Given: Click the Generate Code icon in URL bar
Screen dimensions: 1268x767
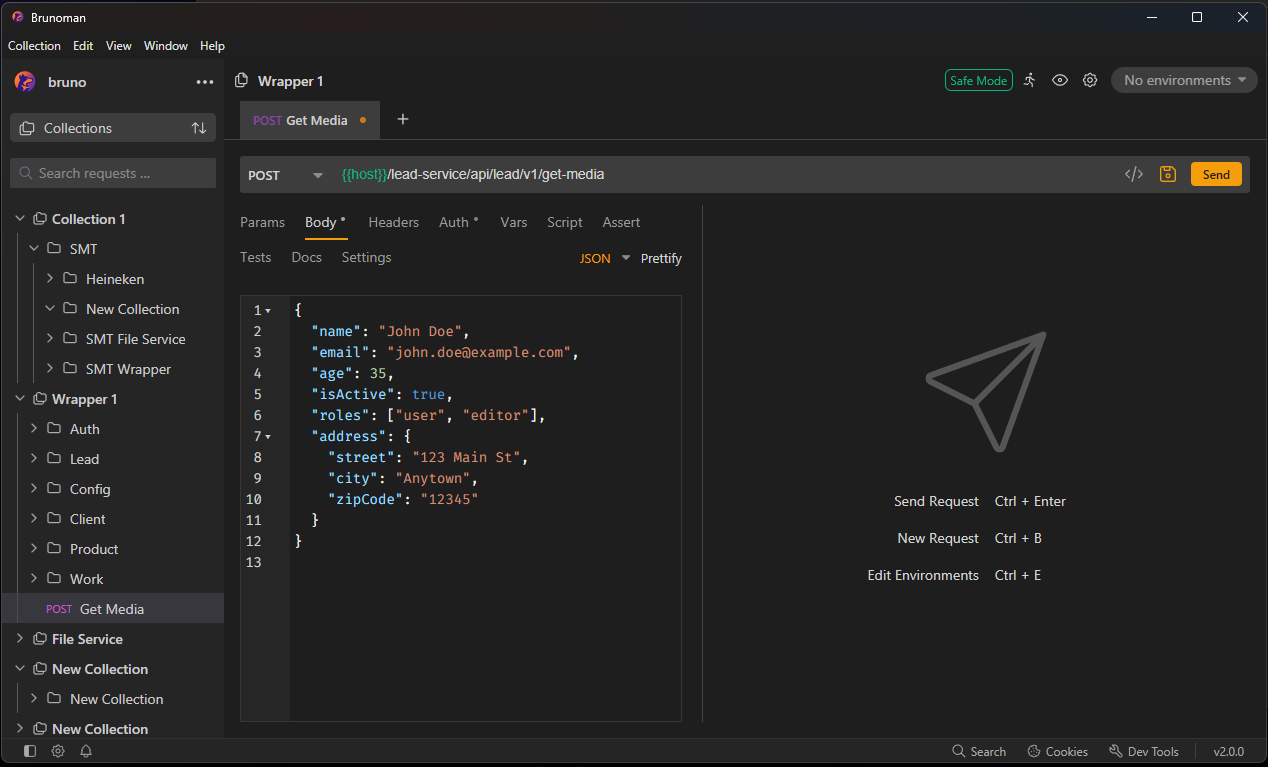Looking at the screenshot, I should pos(1134,174).
